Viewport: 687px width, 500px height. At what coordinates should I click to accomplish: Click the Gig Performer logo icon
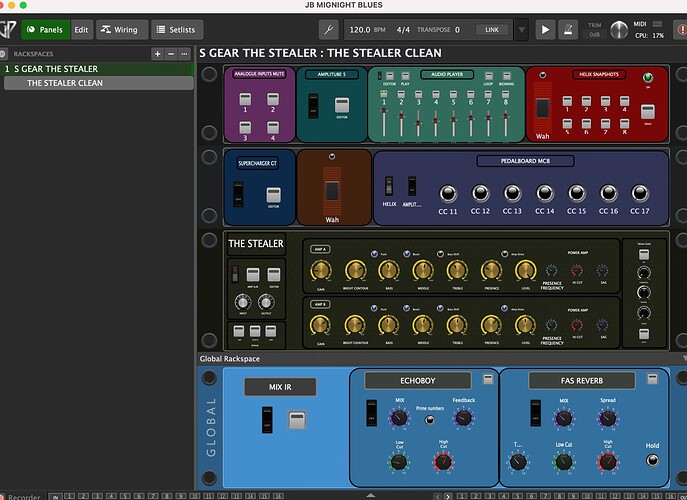tap(8, 29)
